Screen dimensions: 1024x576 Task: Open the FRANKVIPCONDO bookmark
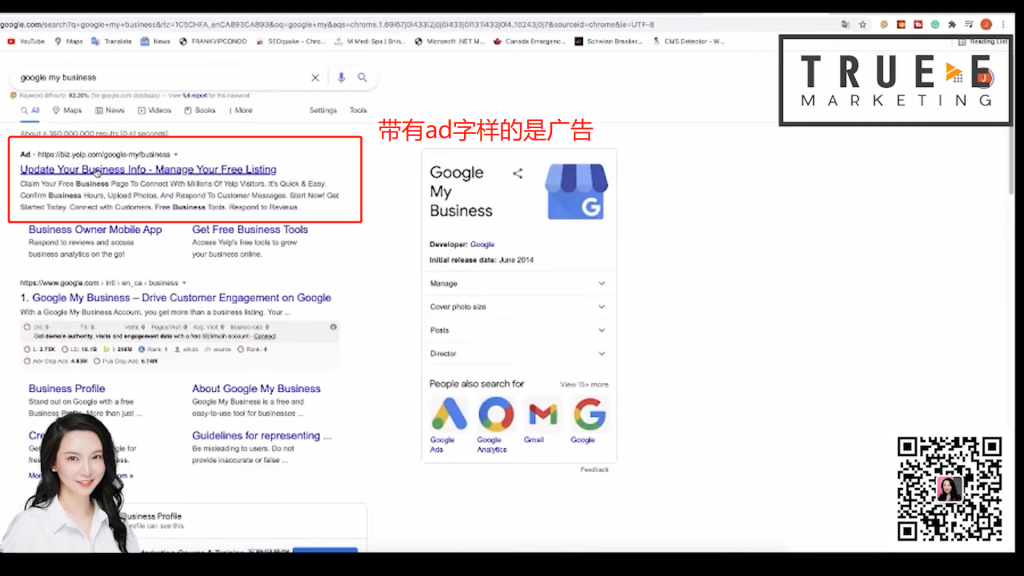pyautogui.click(x=213, y=41)
